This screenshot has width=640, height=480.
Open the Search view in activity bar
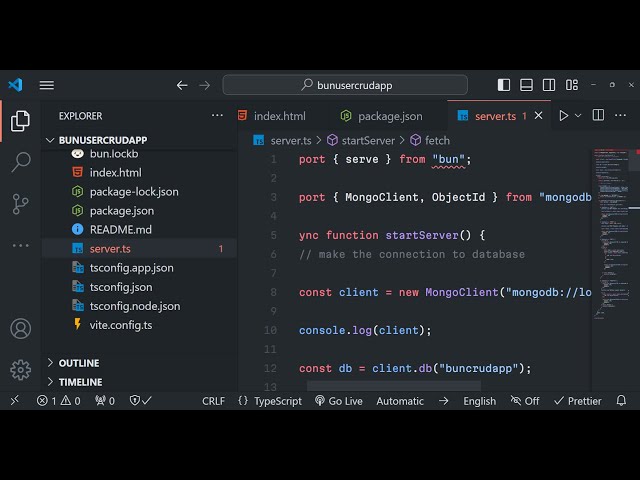(20, 162)
